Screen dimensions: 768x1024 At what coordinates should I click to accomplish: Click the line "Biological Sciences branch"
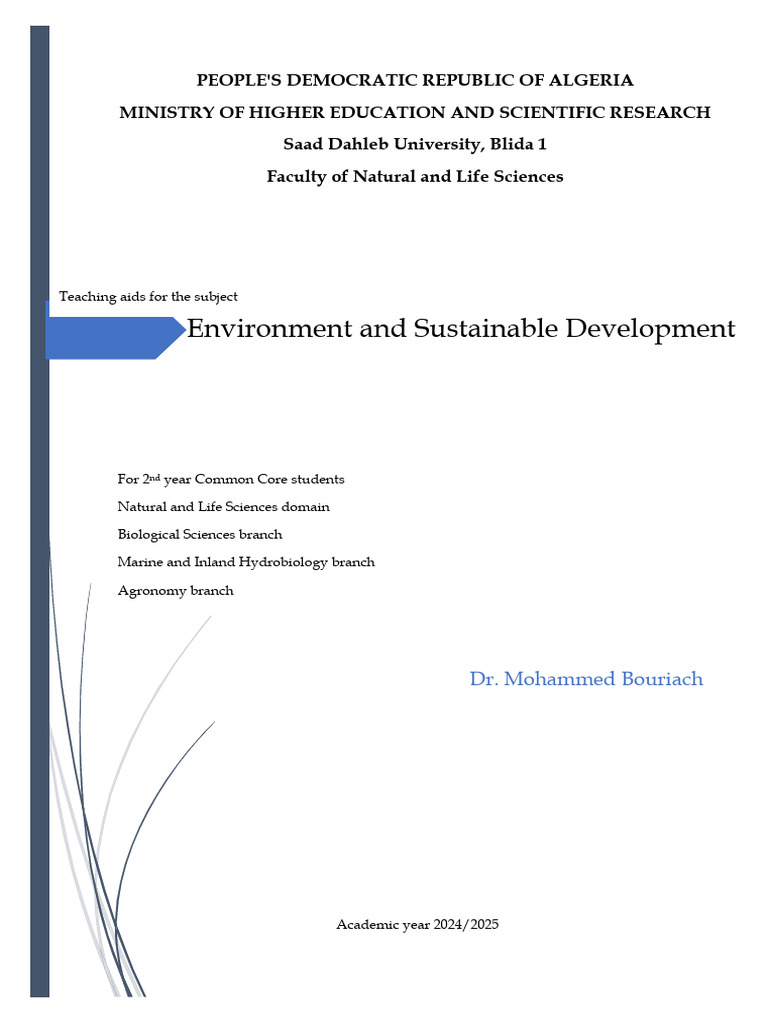pos(200,535)
